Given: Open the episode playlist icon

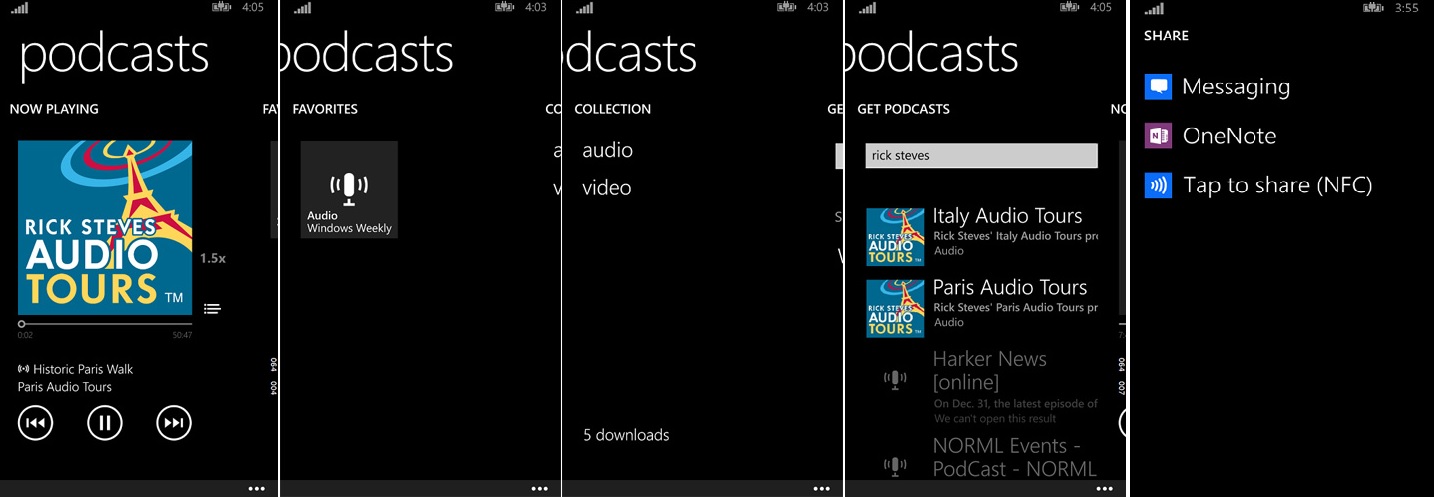Looking at the screenshot, I should [x=212, y=309].
